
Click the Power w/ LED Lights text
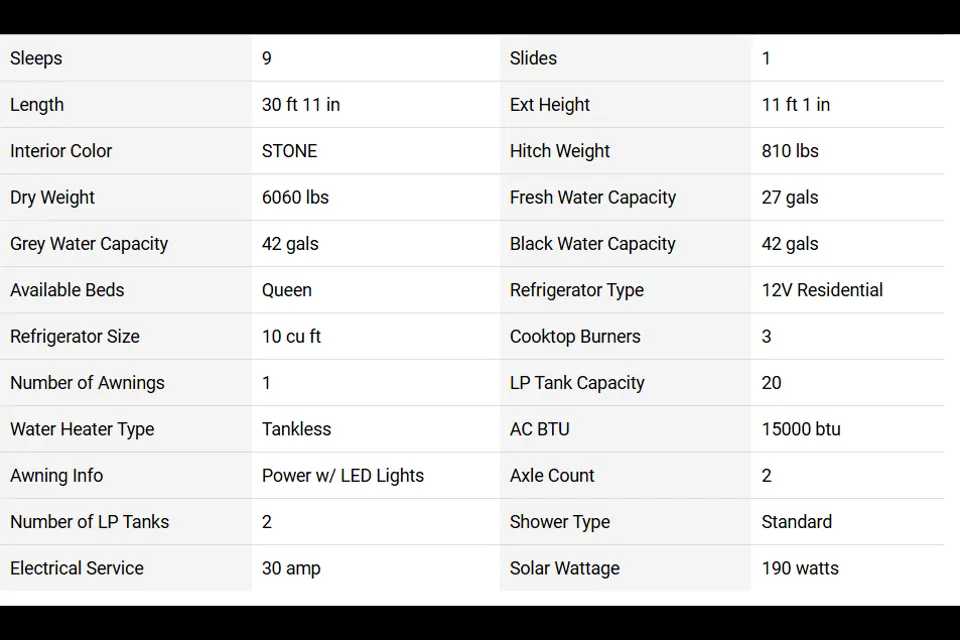tap(342, 475)
